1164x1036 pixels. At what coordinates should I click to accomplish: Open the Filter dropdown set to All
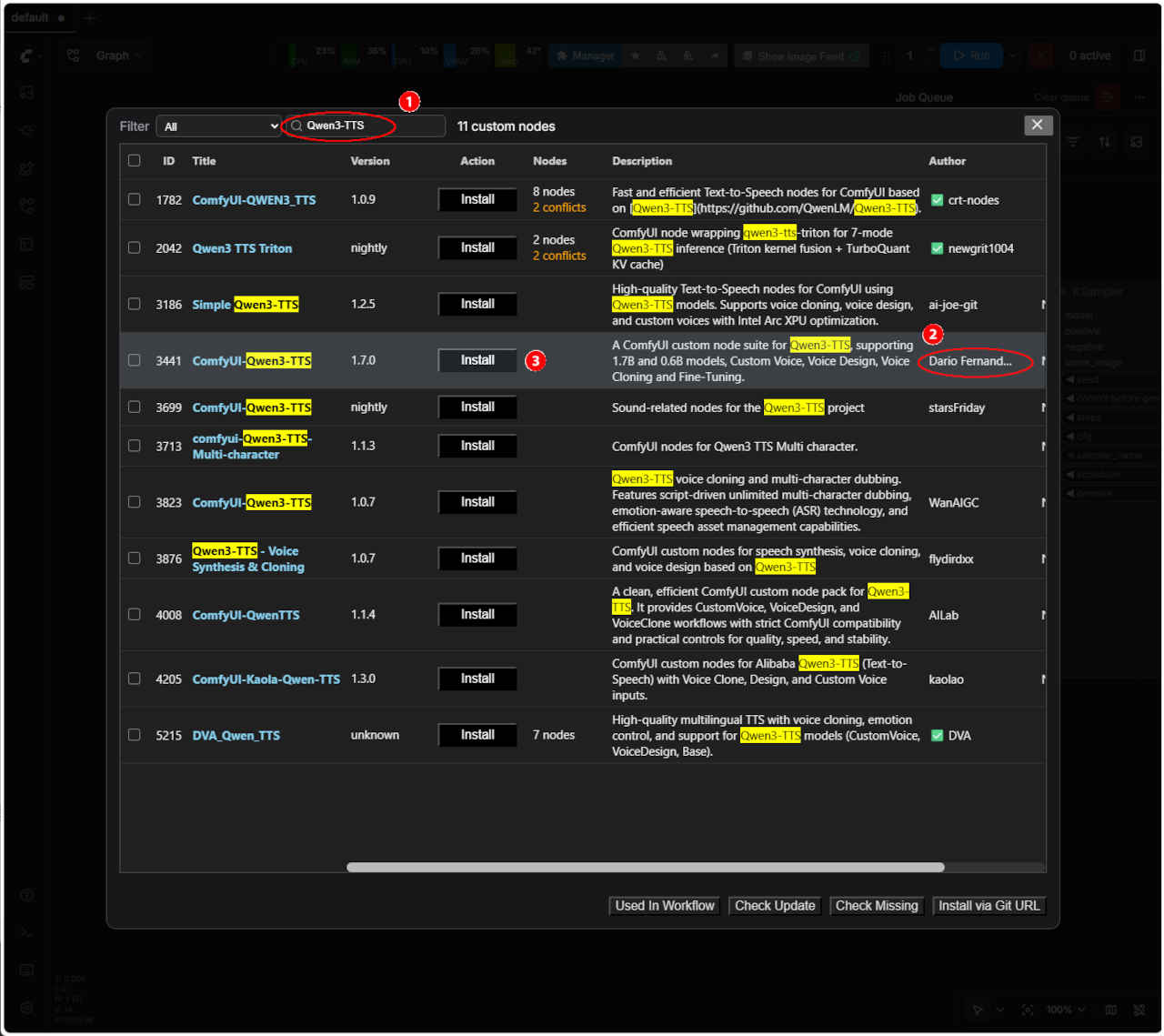(219, 126)
